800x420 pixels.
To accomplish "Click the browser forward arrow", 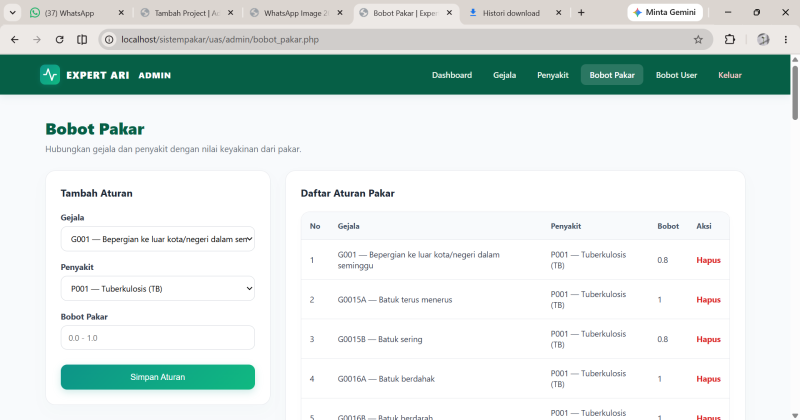I will click(37, 39).
